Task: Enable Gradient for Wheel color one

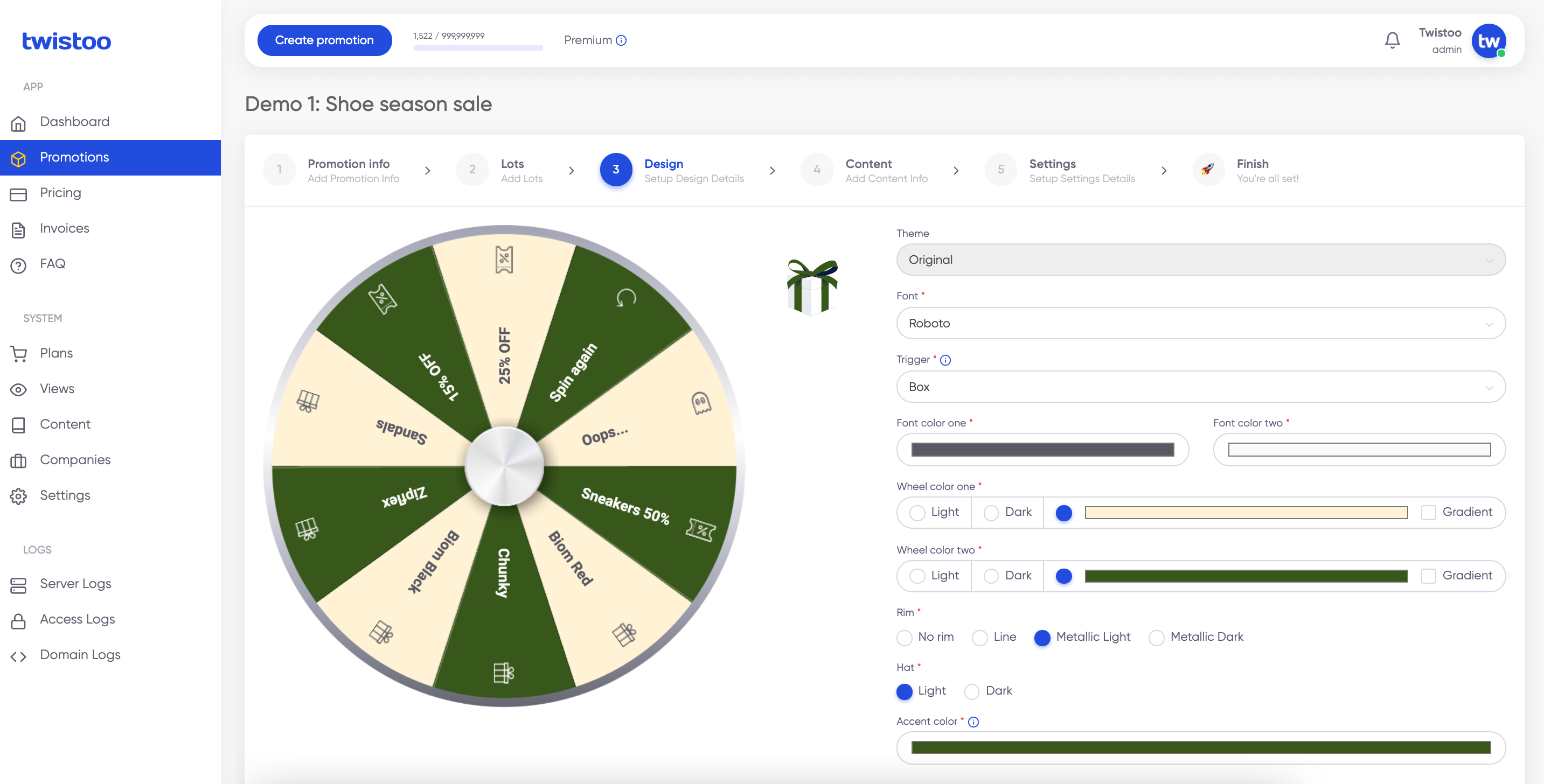Action: [x=1428, y=513]
